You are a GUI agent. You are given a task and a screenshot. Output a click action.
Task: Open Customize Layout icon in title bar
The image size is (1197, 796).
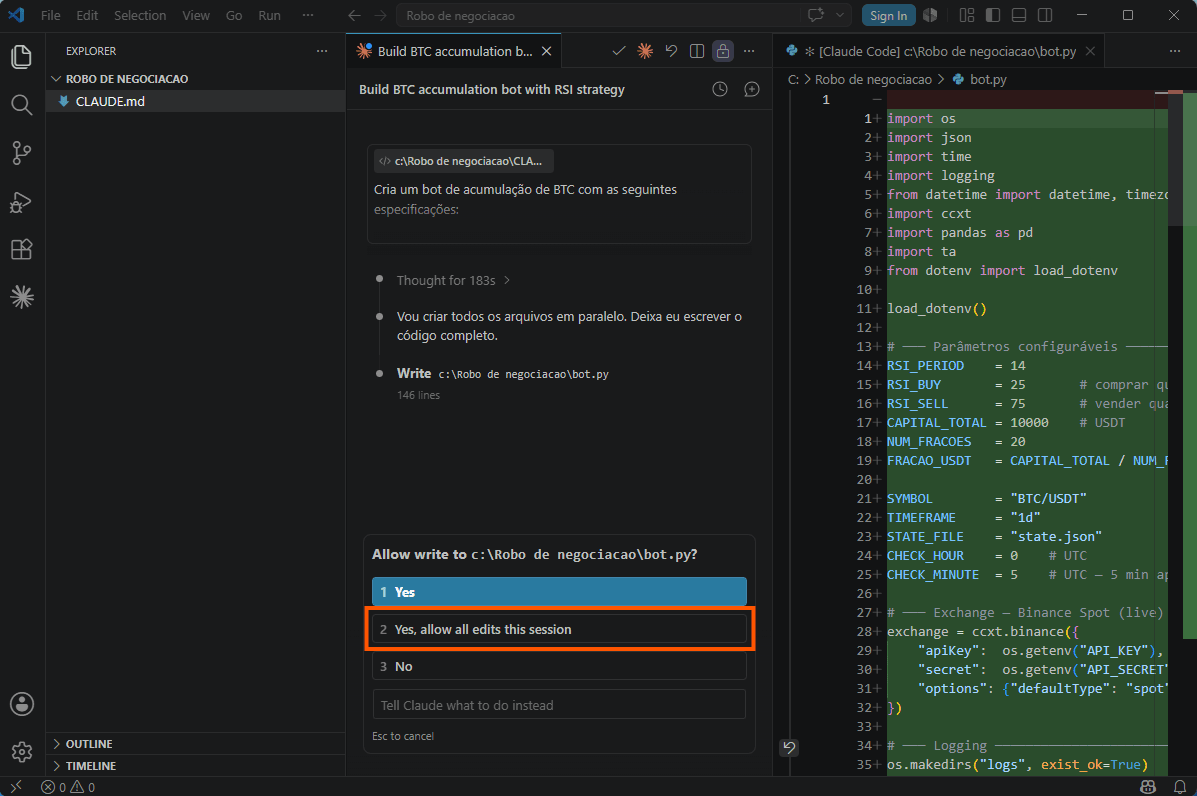pos(966,15)
